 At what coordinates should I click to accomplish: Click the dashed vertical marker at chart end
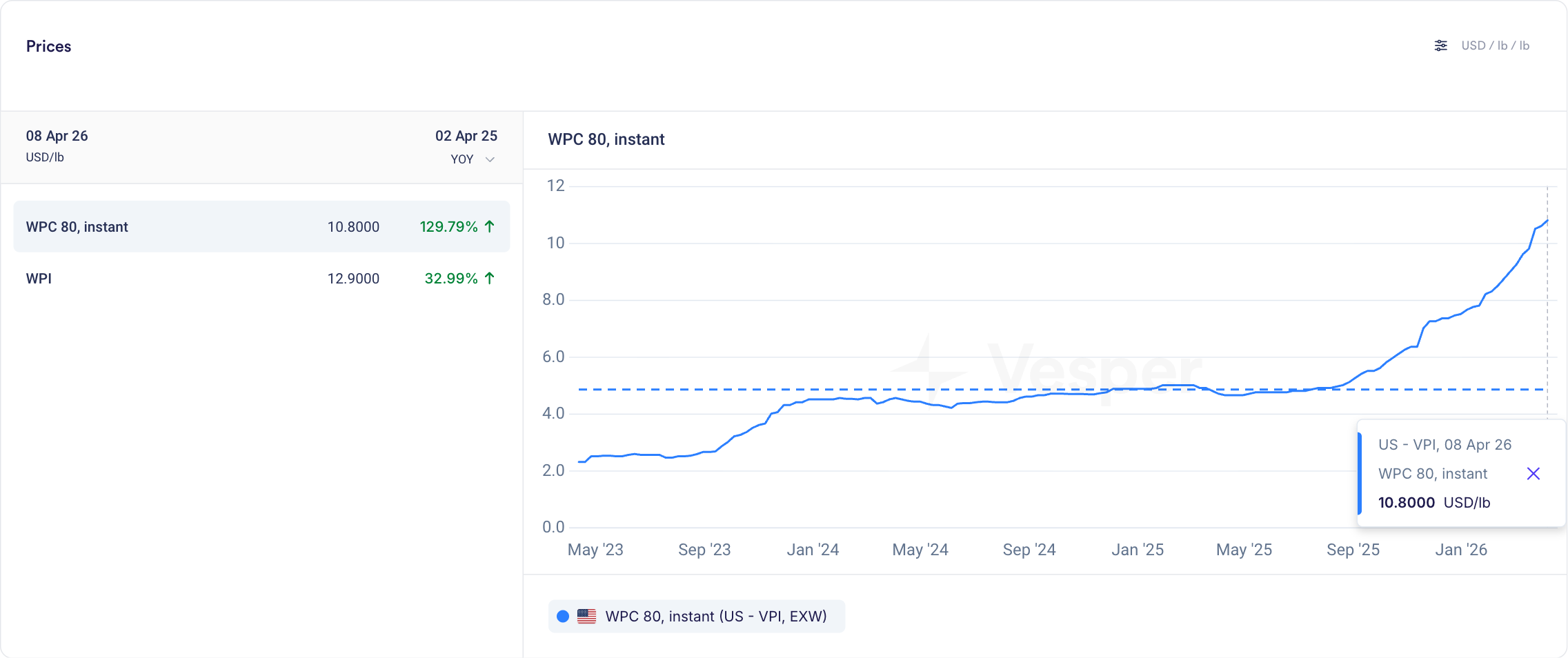click(1547, 310)
